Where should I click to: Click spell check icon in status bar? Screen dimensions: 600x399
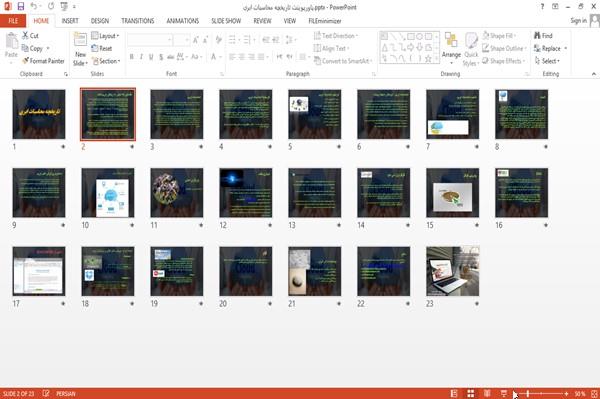(x=46, y=393)
